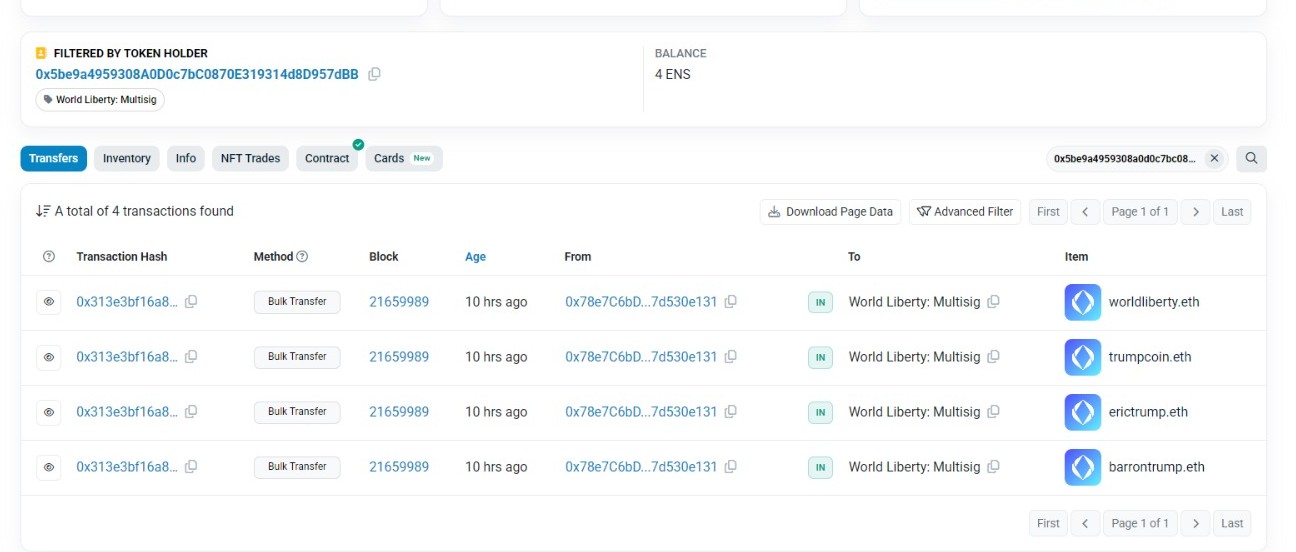The image size is (1296, 552).
Task: Click First in bottom pagination
Action: pyautogui.click(x=1048, y=523)
